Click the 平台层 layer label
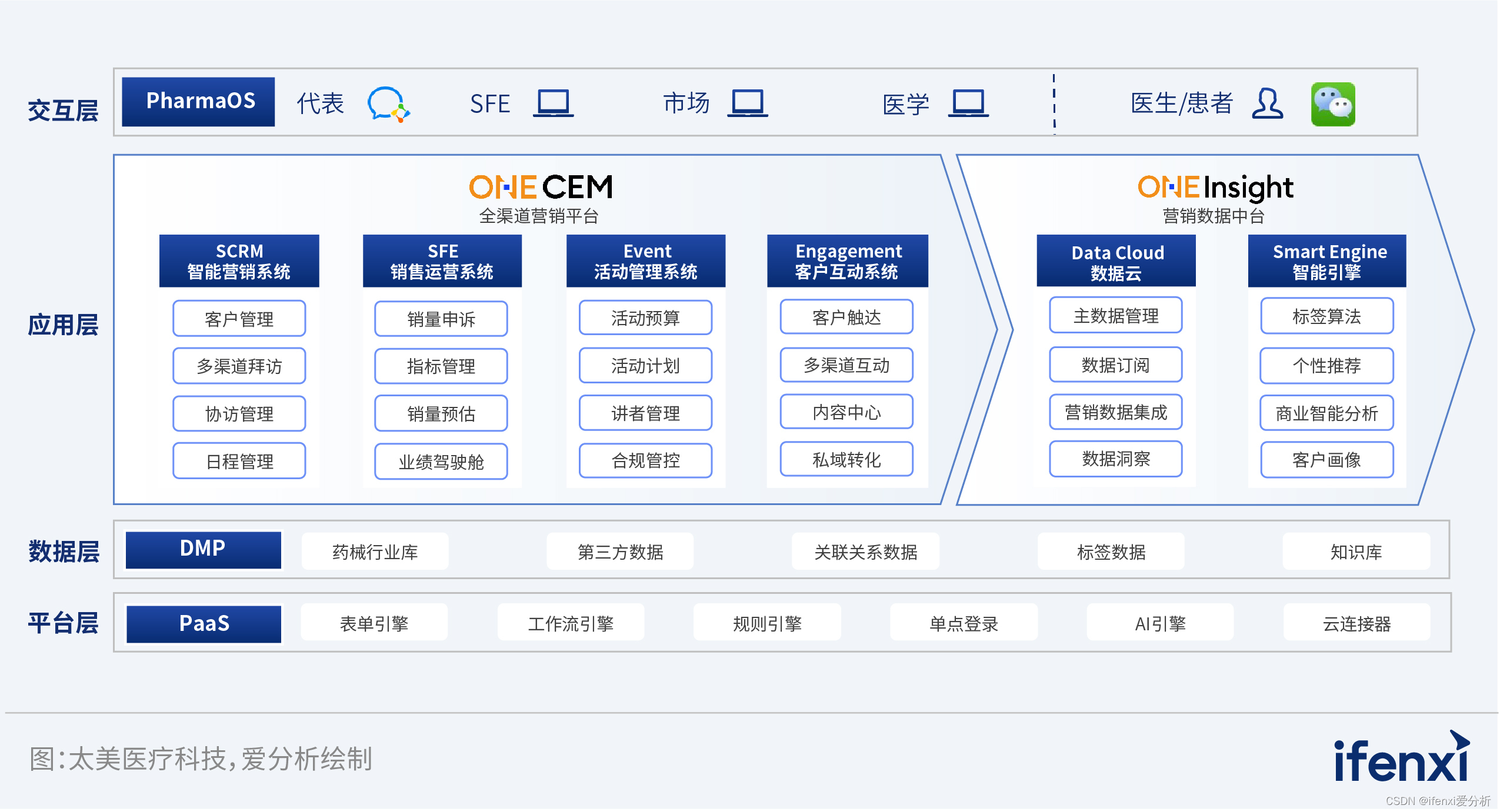 (x=63, y=622)
